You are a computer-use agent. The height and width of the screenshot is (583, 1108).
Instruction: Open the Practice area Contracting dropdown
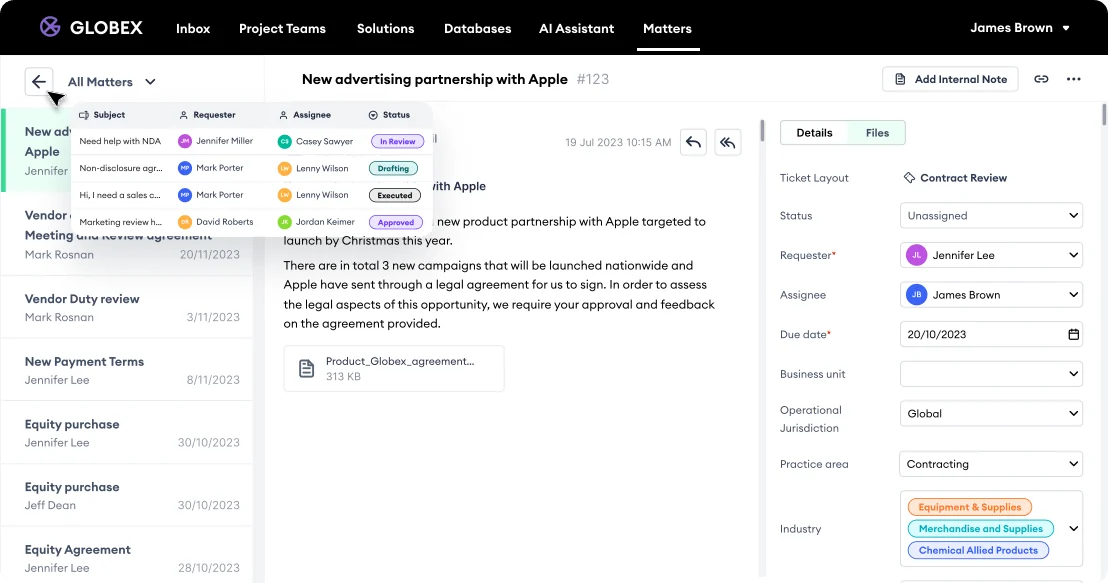point(991,464)
